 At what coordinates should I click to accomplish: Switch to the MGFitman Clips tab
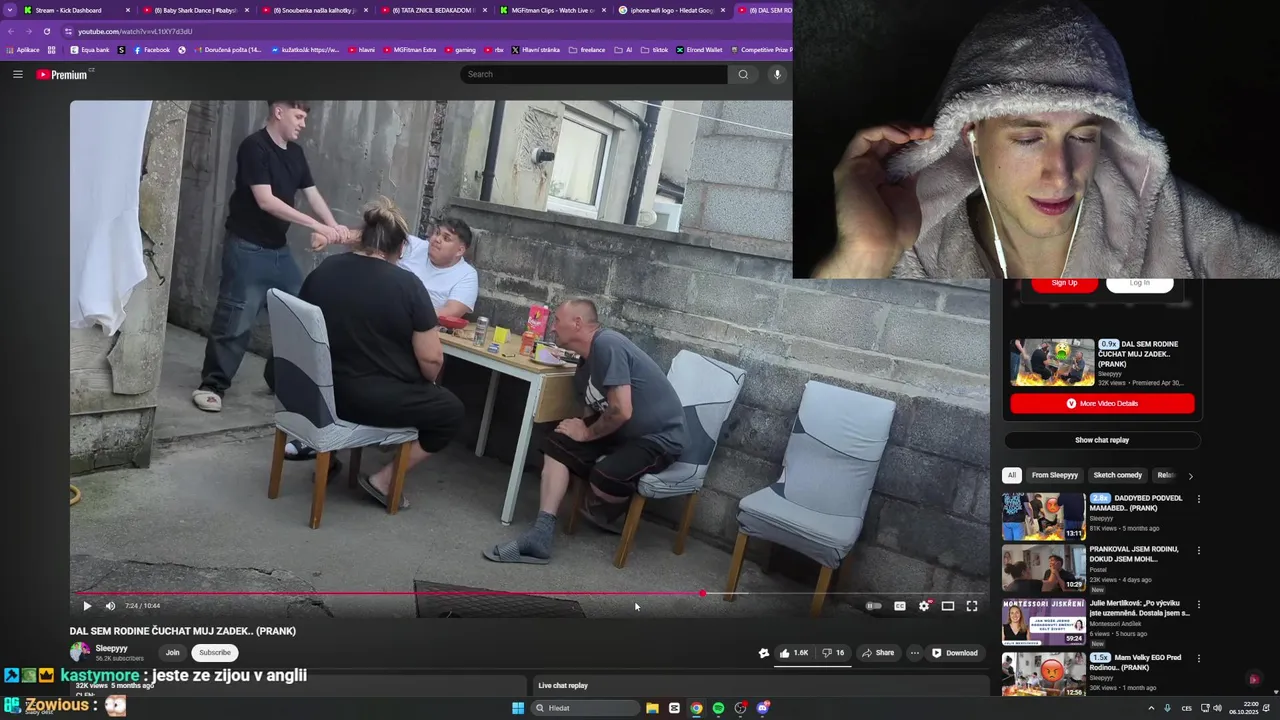pyautogui.click(x=552, y=10)
